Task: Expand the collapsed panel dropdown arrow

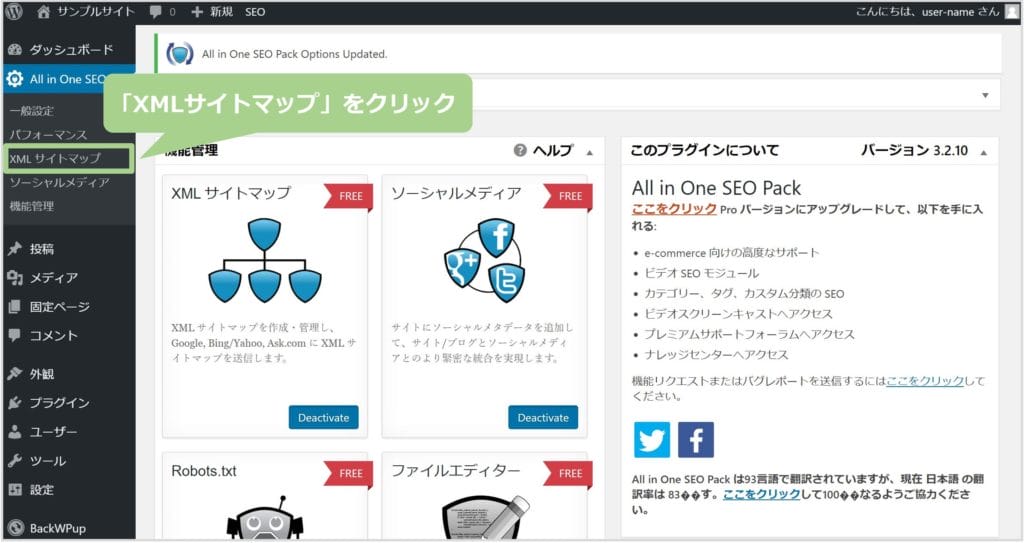Action: [x=985, y=95]
